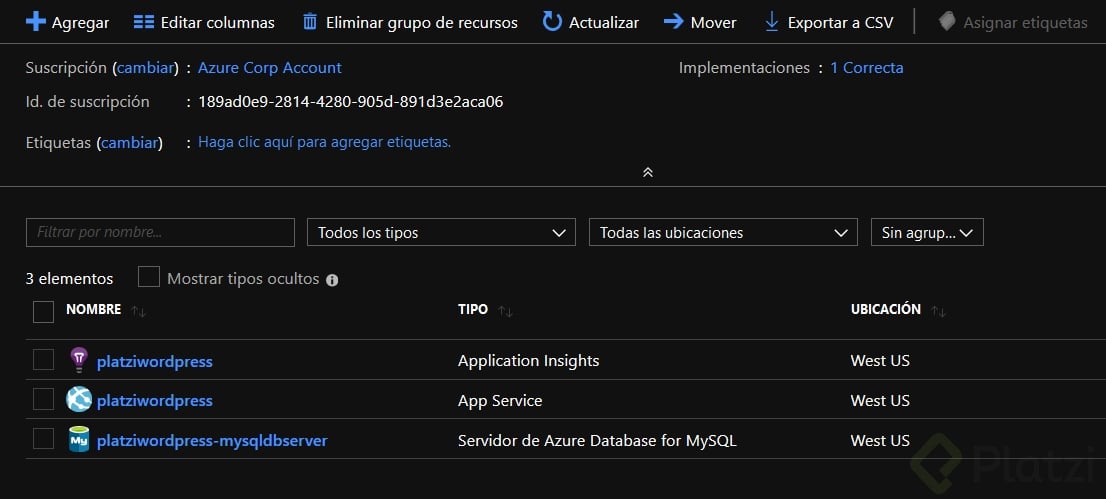The width and height of the screenshot is (1106, 499).
Task: Click the Asignar etiquetas label
Action: coord(1026,23)
